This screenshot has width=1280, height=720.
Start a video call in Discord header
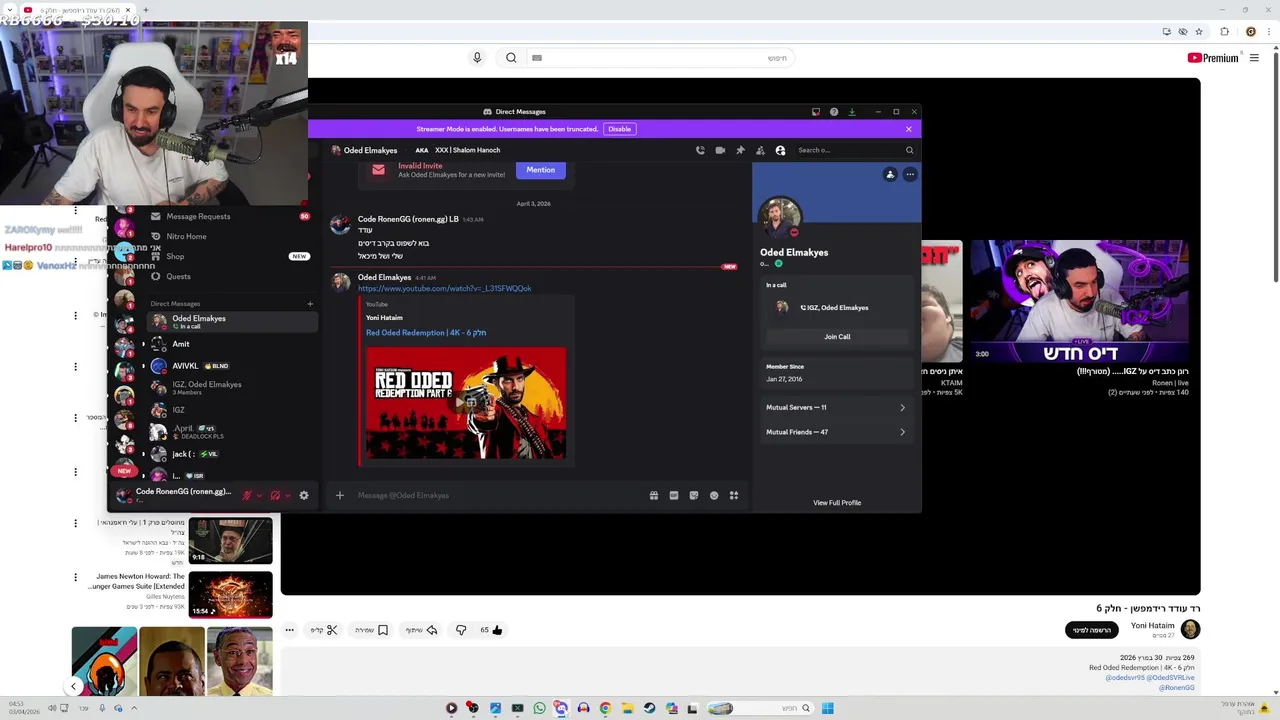[x=720, y=150]
